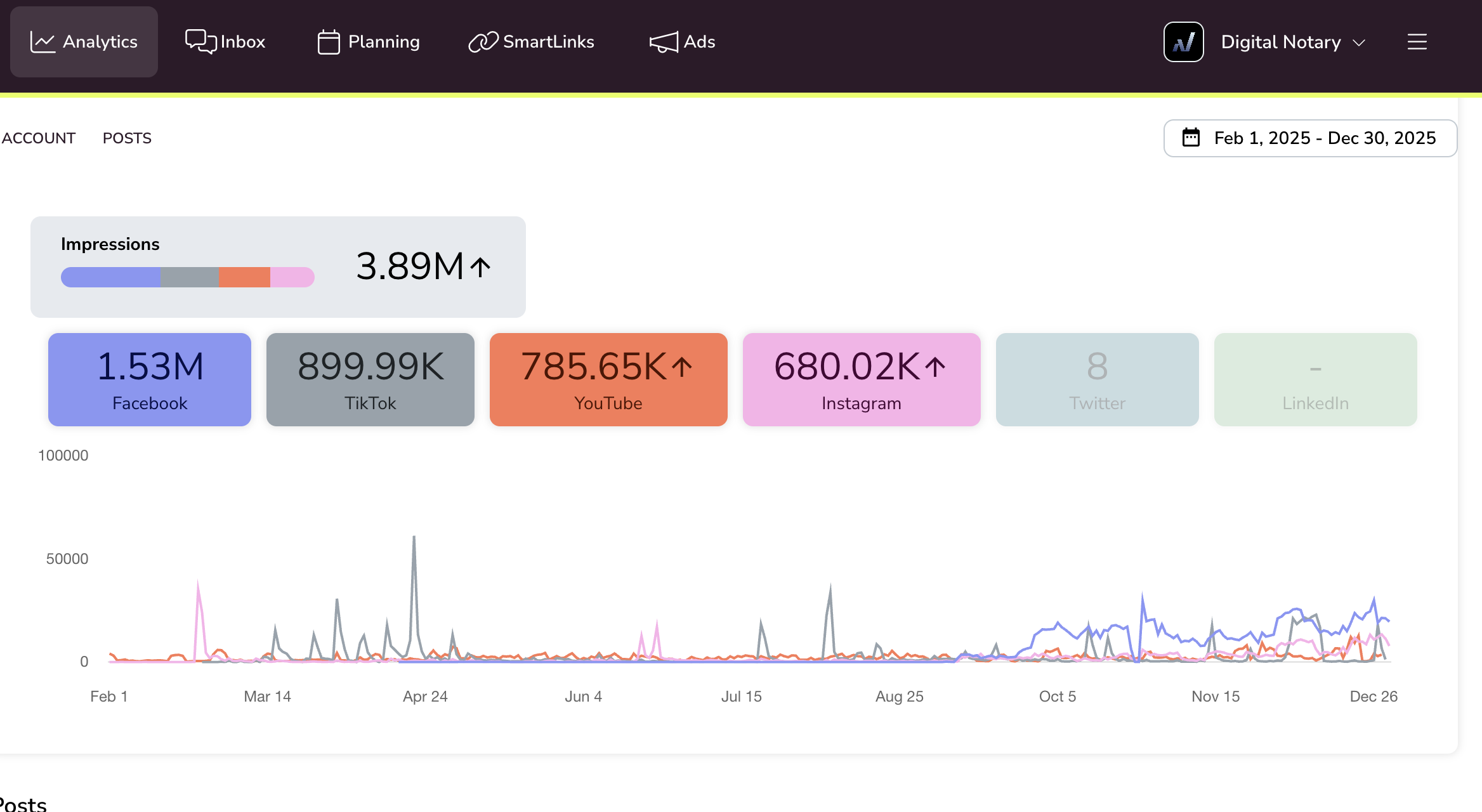This screenshot has height=812, width=1482.
Task: Switch to the POSTS tab
Action: [127, 138]
